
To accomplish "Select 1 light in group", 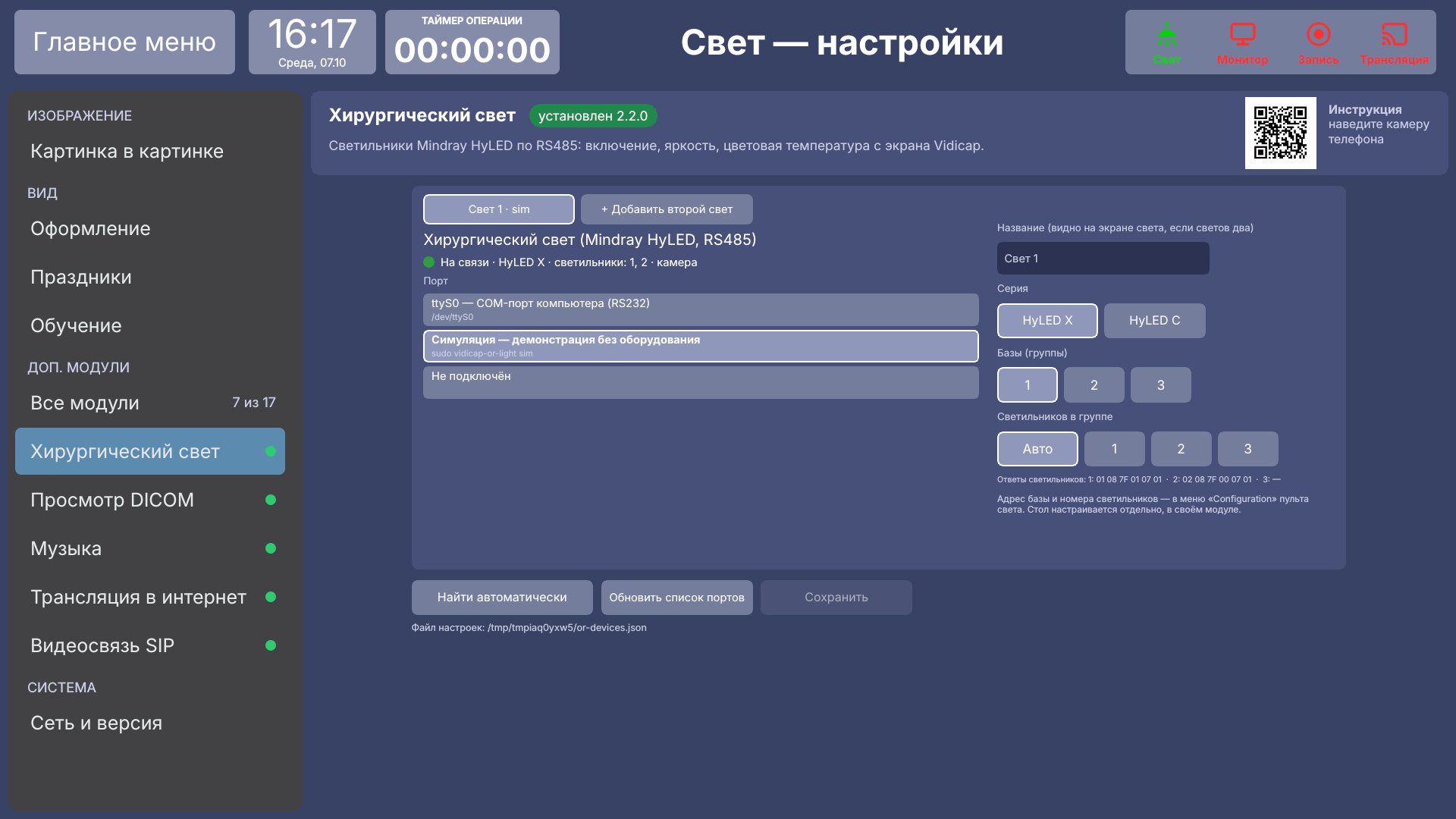I will (x=1115, y=449).
